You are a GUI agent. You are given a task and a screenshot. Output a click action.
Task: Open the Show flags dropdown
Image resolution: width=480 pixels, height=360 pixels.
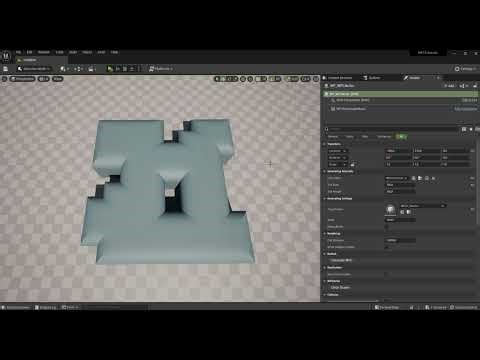click(x=58, y=79)
